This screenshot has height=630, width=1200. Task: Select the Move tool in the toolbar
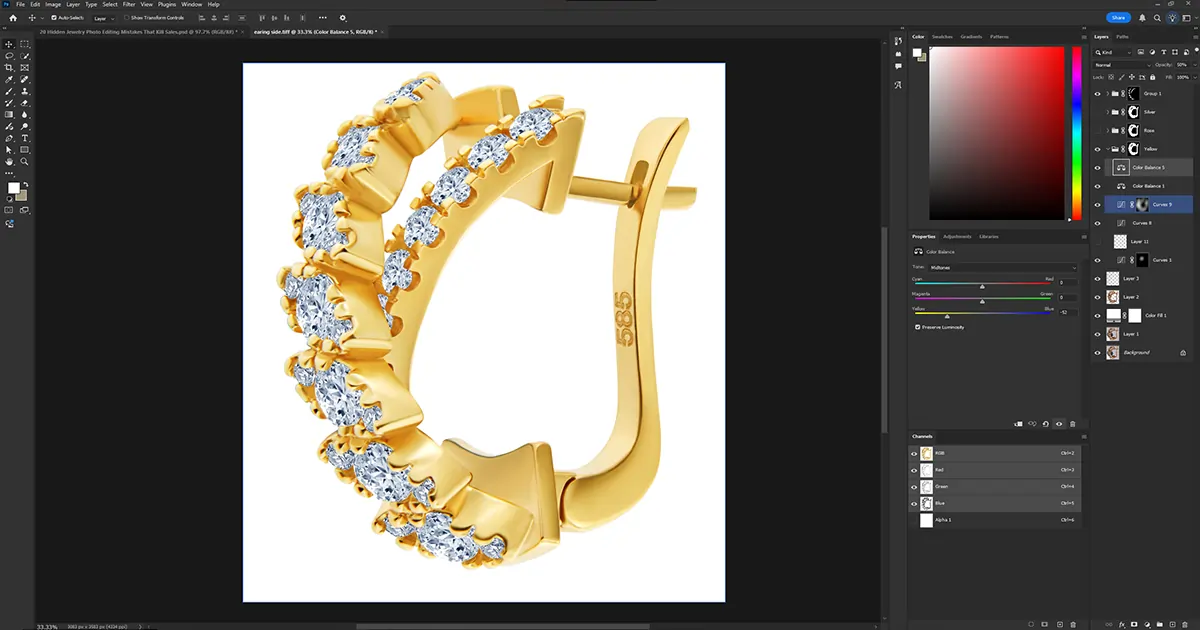point(10,44)
